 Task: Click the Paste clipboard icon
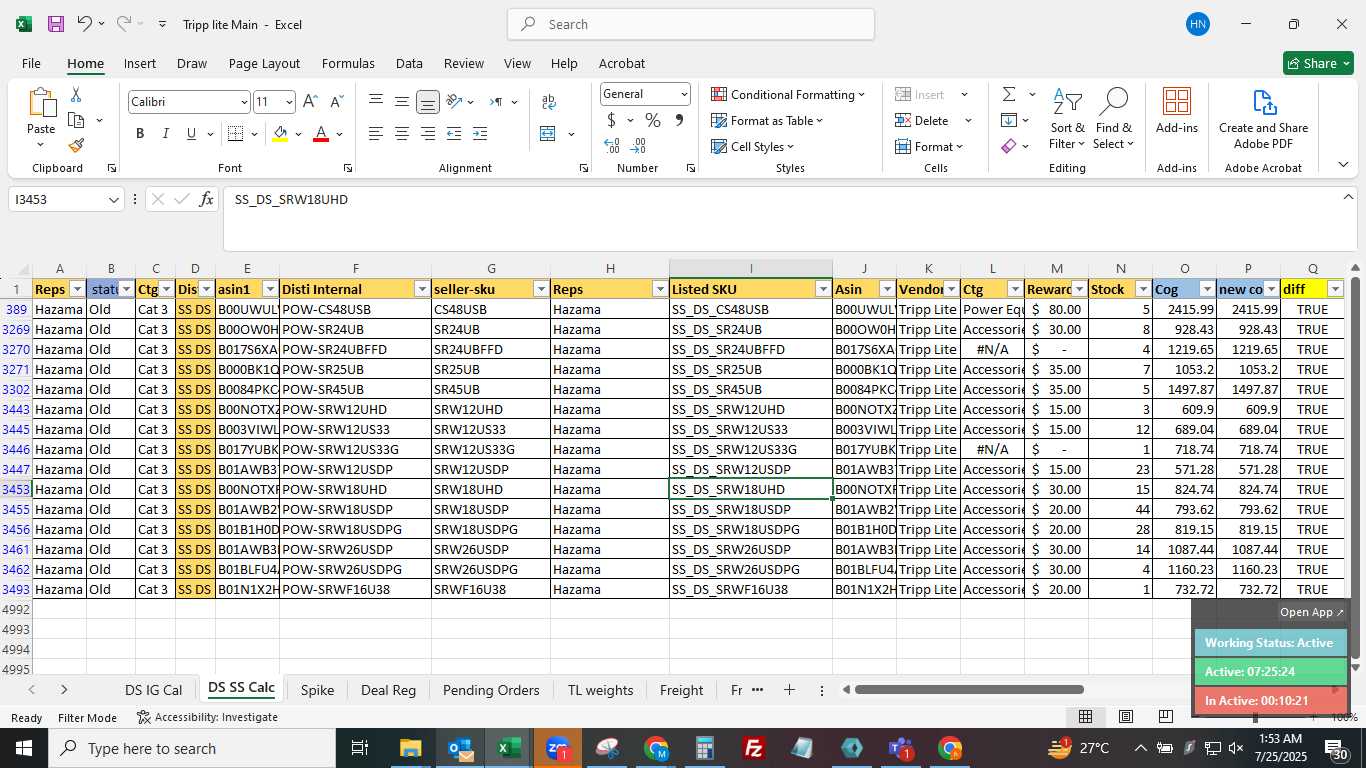41,103
